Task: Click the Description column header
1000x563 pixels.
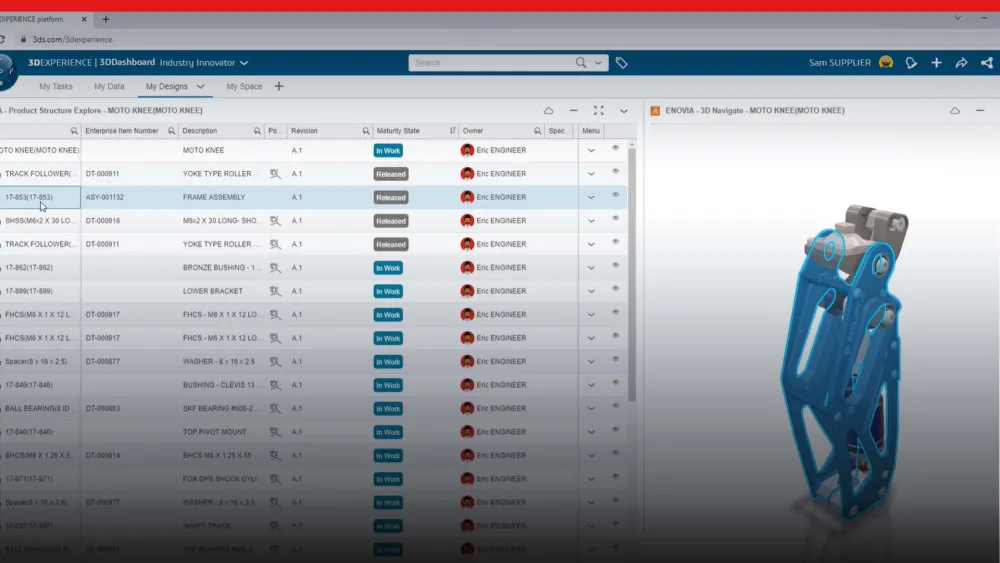Action: [200, 131]
